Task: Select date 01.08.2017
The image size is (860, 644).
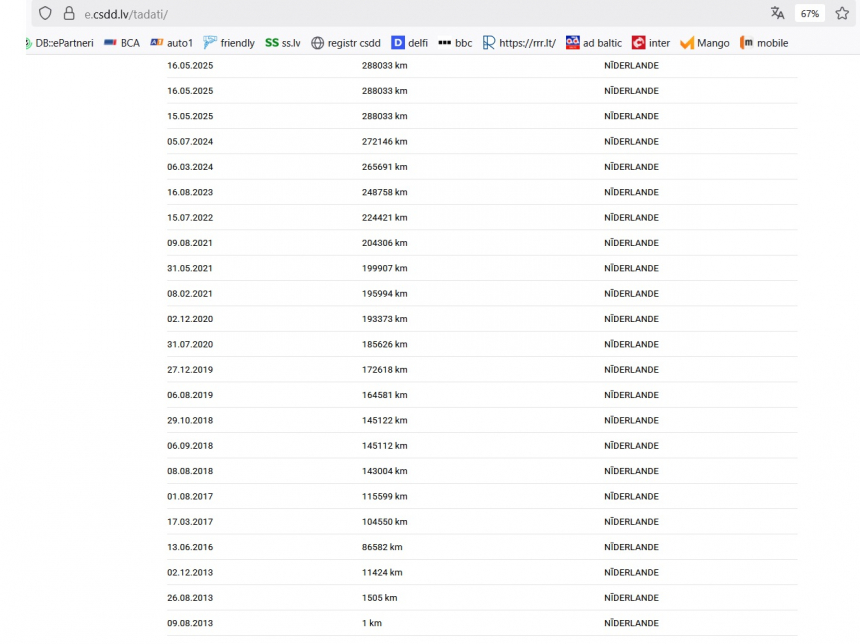Action: click(x=190, y=496)
